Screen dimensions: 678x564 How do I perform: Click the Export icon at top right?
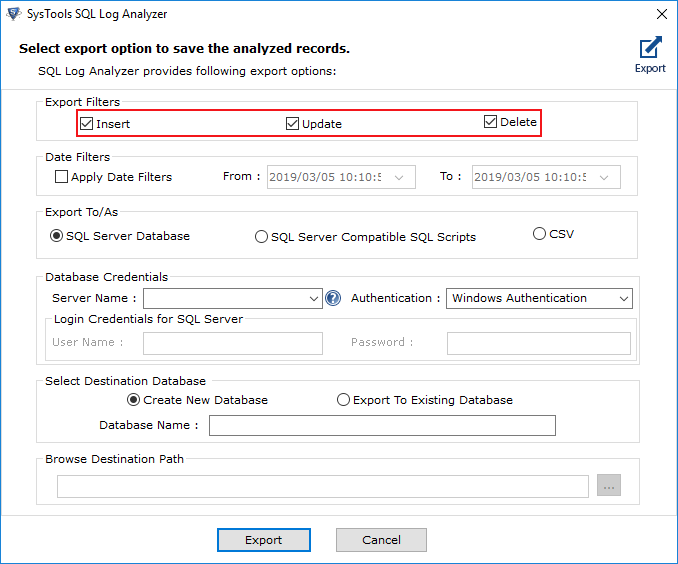650,54
